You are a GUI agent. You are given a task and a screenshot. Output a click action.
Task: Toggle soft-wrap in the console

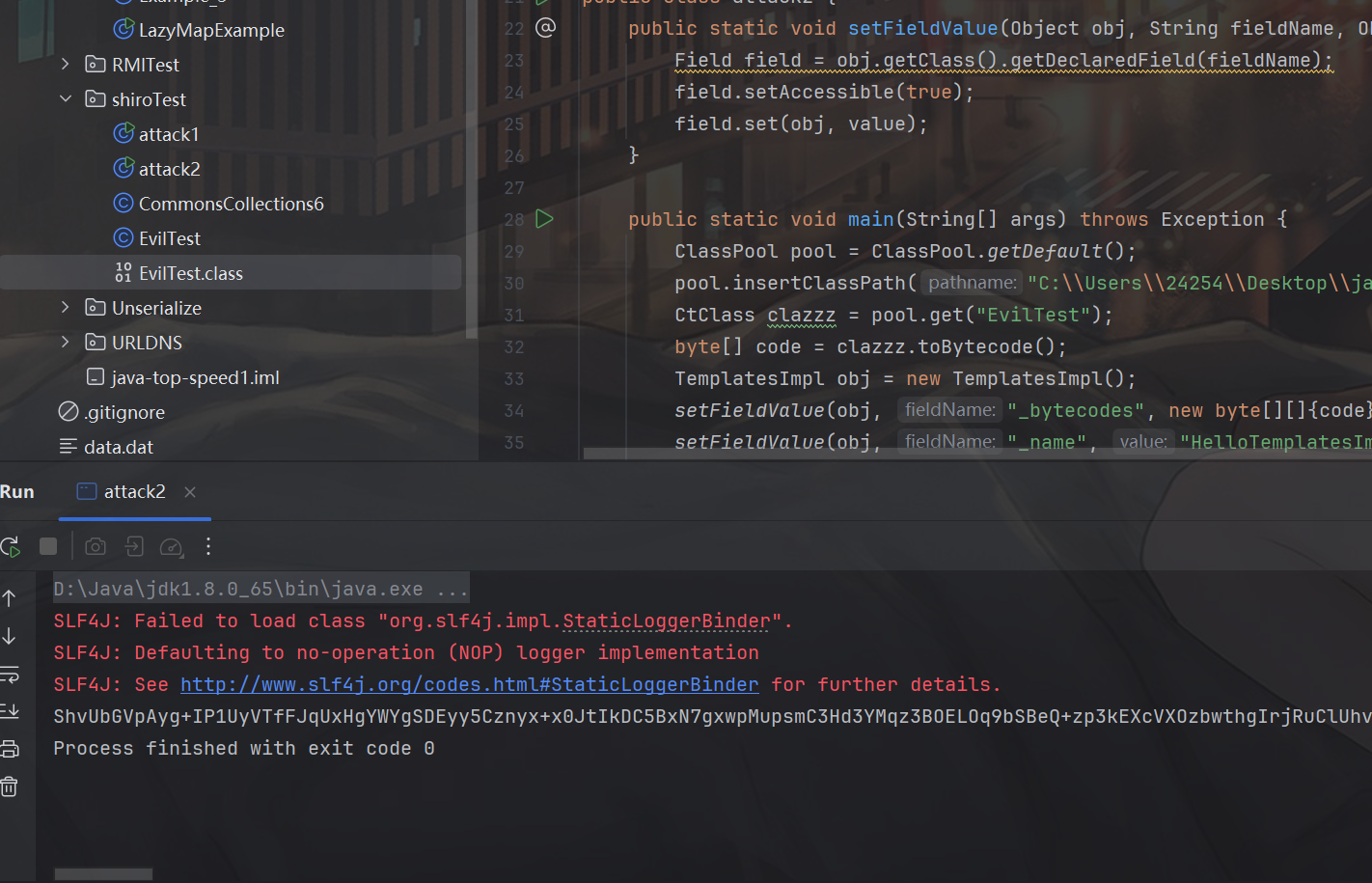10,674
